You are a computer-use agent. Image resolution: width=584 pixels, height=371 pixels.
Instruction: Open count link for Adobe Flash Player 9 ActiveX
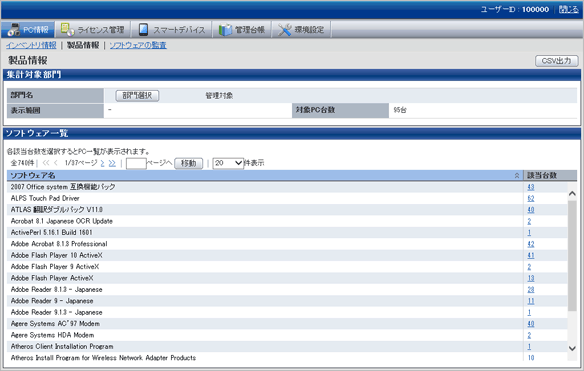coord(529,267)
